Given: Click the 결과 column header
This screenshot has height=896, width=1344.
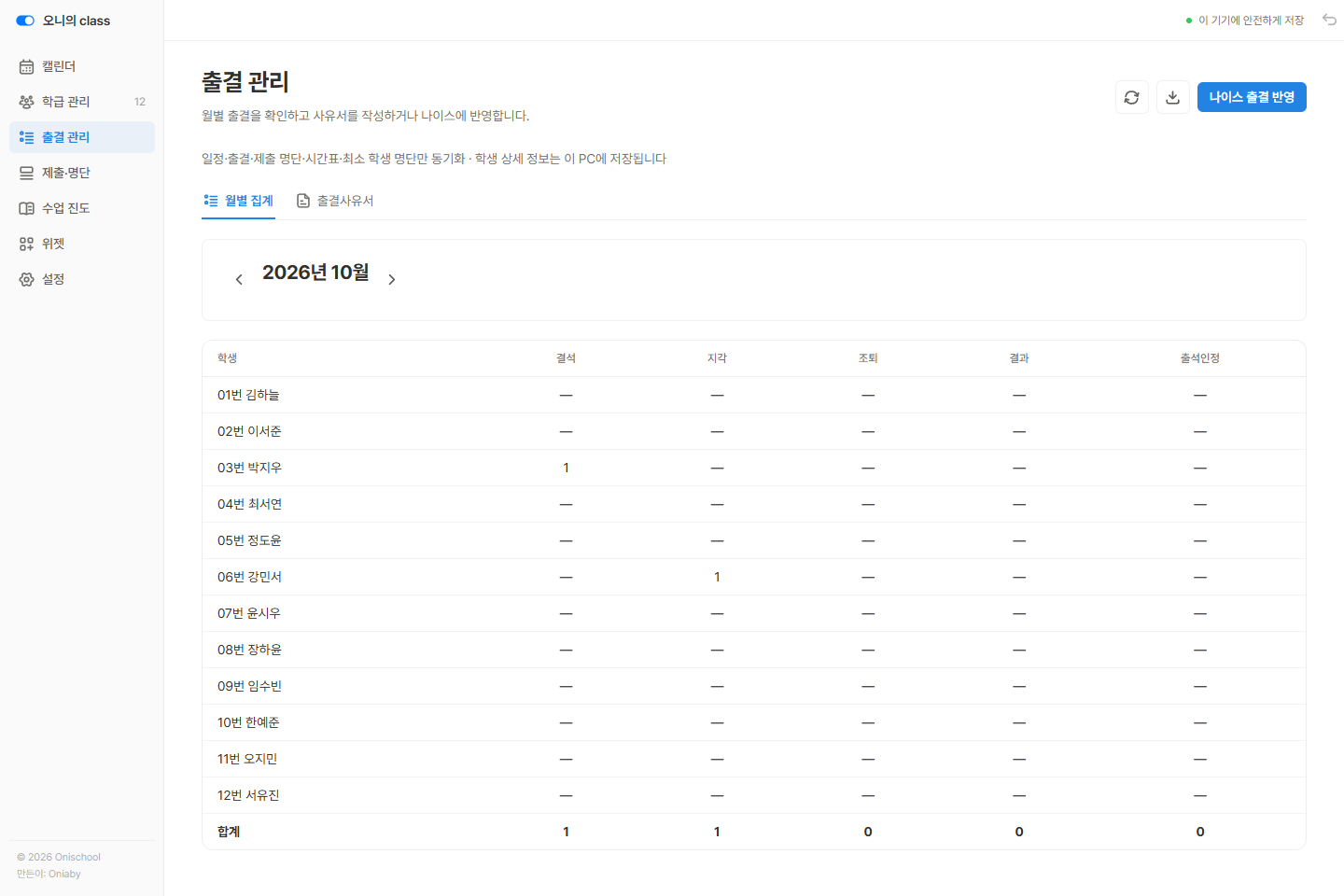Looking at the screenshot, I should [1019, 358].
